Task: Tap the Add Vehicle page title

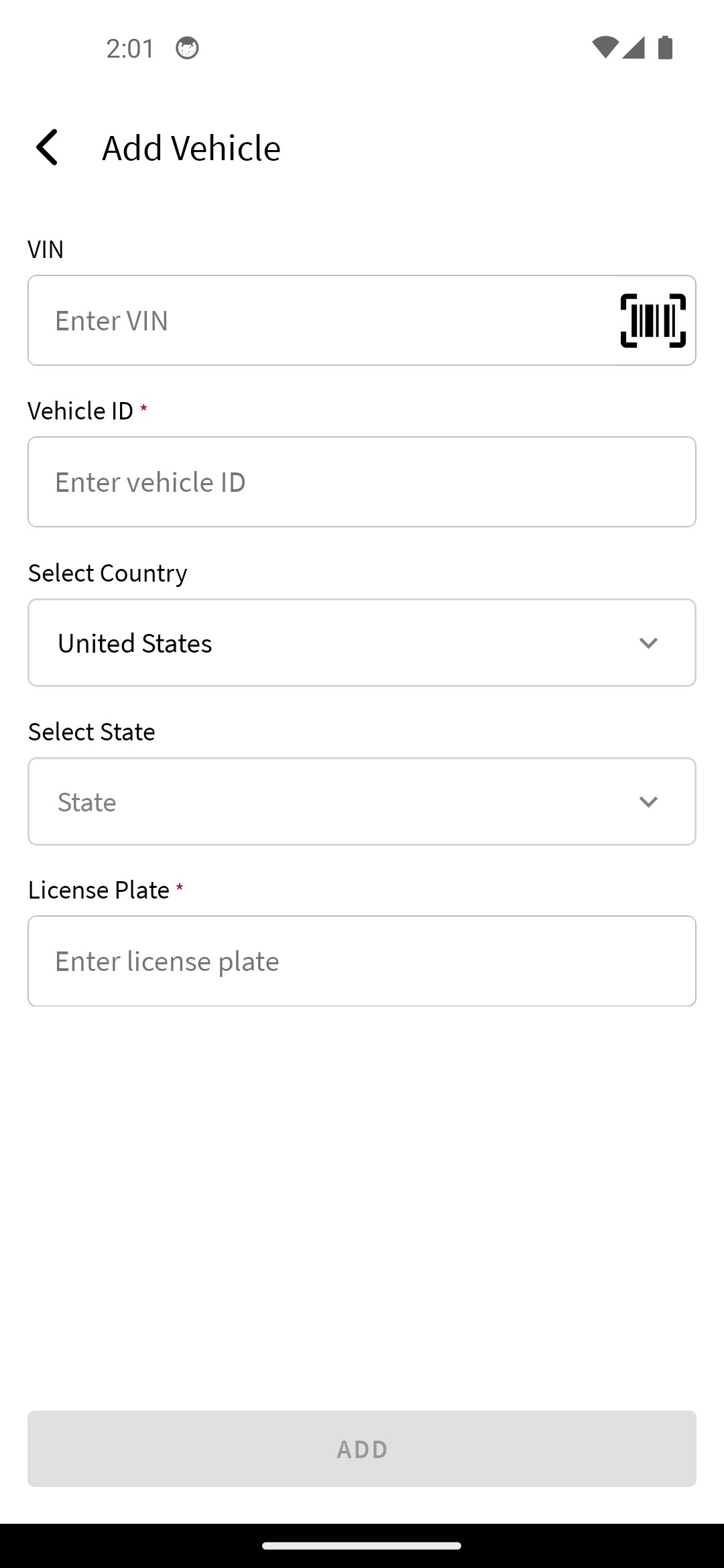Action: tap(191, 148)
